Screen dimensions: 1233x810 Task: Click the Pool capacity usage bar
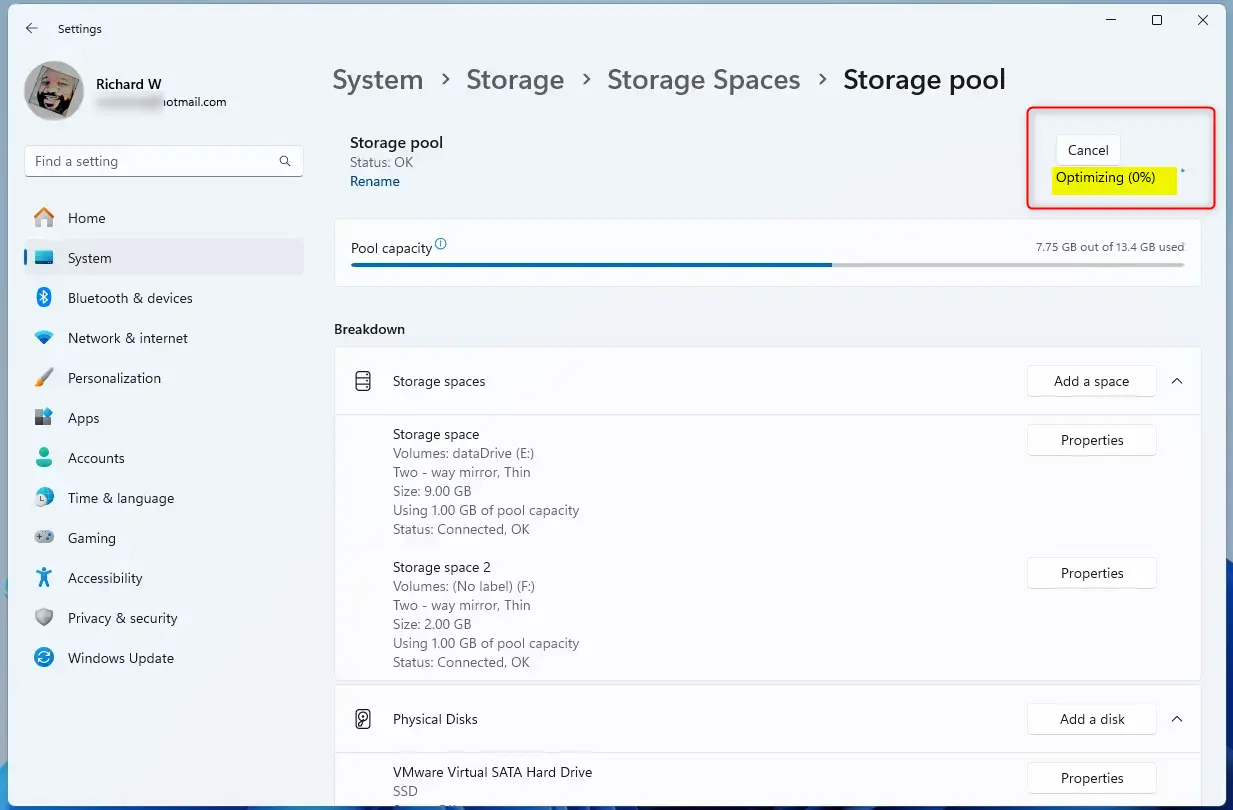(767, 265)
